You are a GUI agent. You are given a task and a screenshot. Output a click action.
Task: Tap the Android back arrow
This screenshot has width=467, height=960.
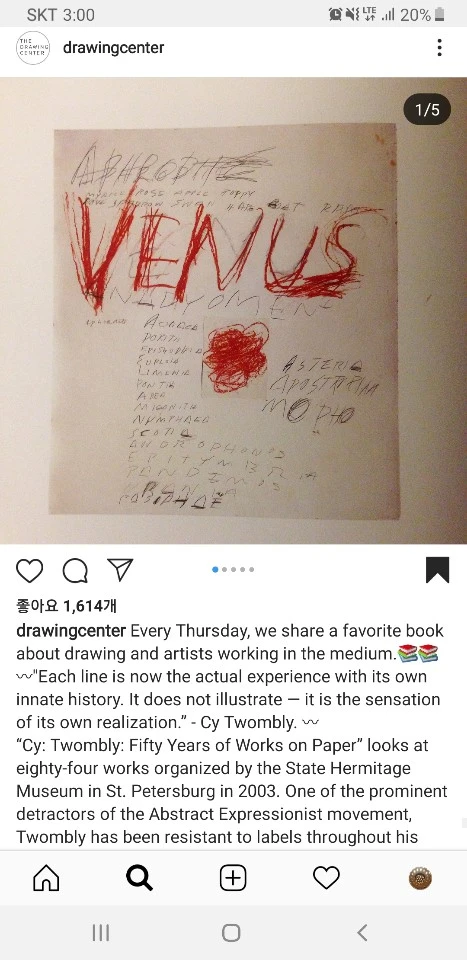[x=362, y=932]
